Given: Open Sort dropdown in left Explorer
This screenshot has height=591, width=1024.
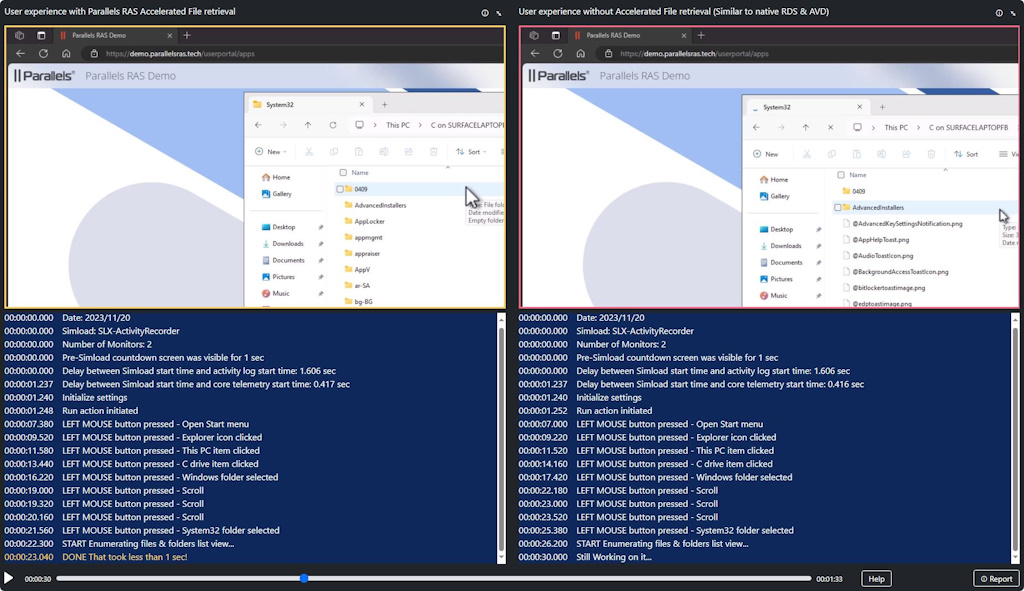Looking at the screenshot, I should [469, 152].
